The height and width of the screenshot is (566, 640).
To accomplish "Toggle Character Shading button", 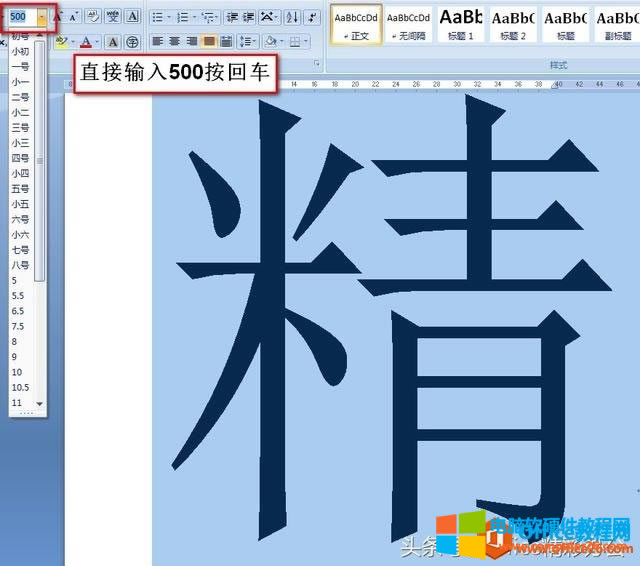I will coord(113,42).
